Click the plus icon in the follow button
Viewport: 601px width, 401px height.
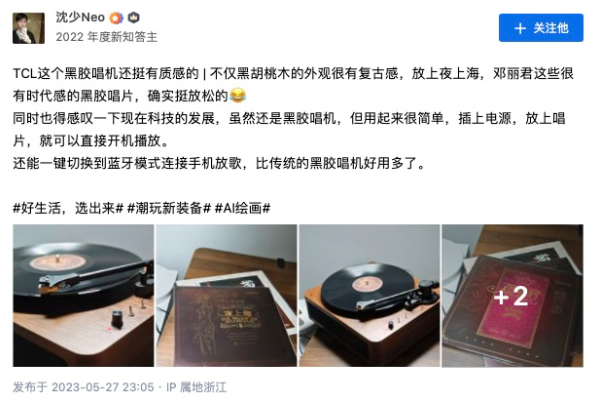520,28
